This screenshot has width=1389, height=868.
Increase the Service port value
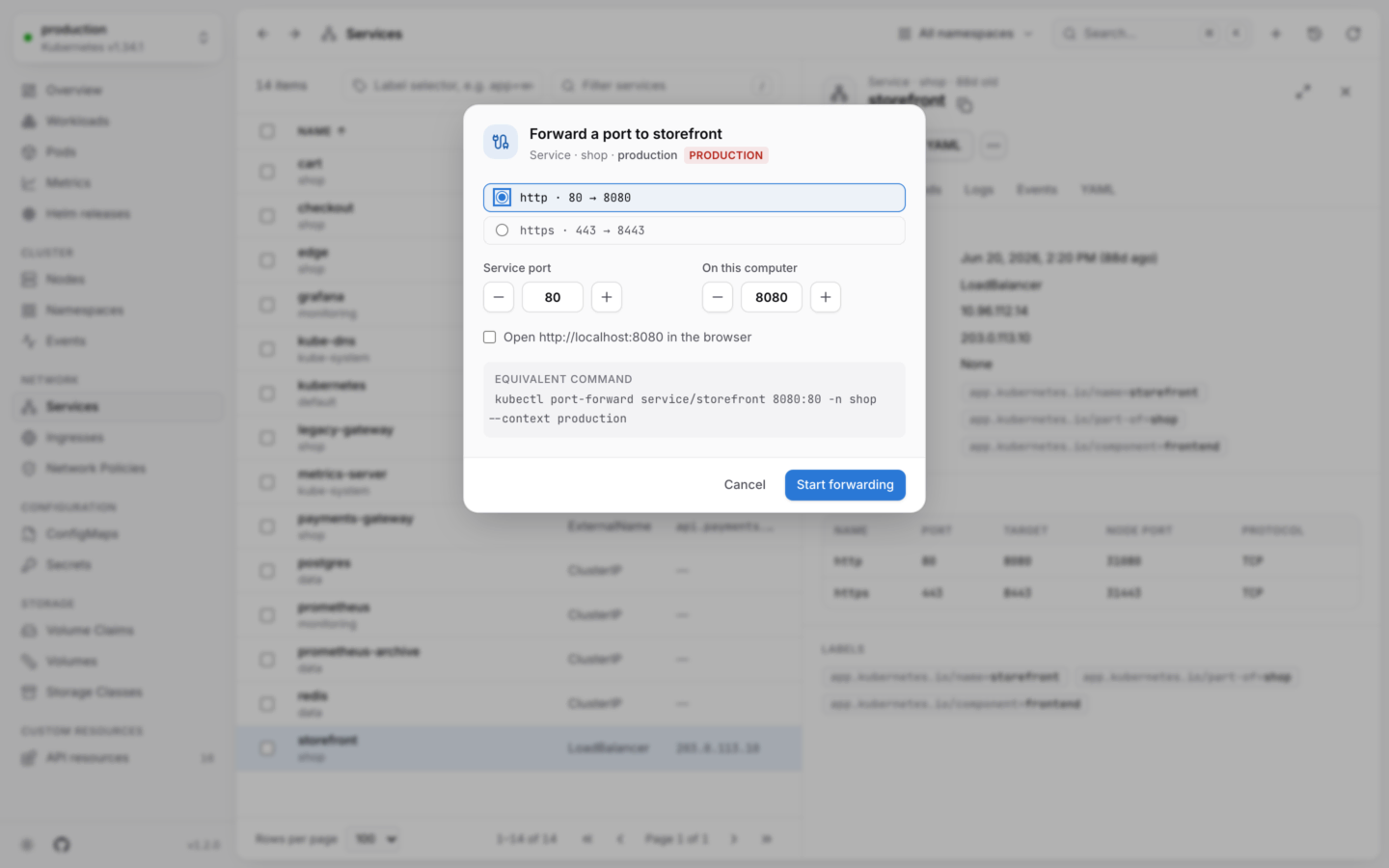pos(607,297)
